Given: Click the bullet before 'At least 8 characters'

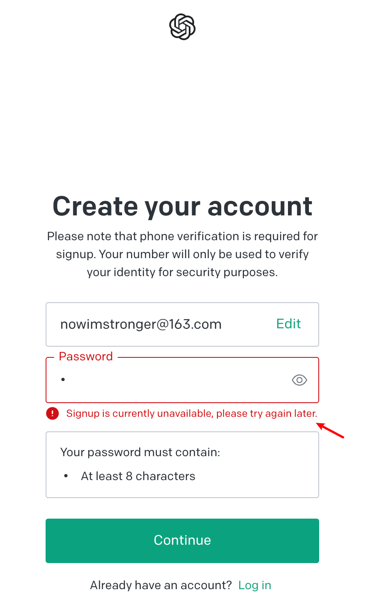Looking at the screenshot, I should click(66, 476).
